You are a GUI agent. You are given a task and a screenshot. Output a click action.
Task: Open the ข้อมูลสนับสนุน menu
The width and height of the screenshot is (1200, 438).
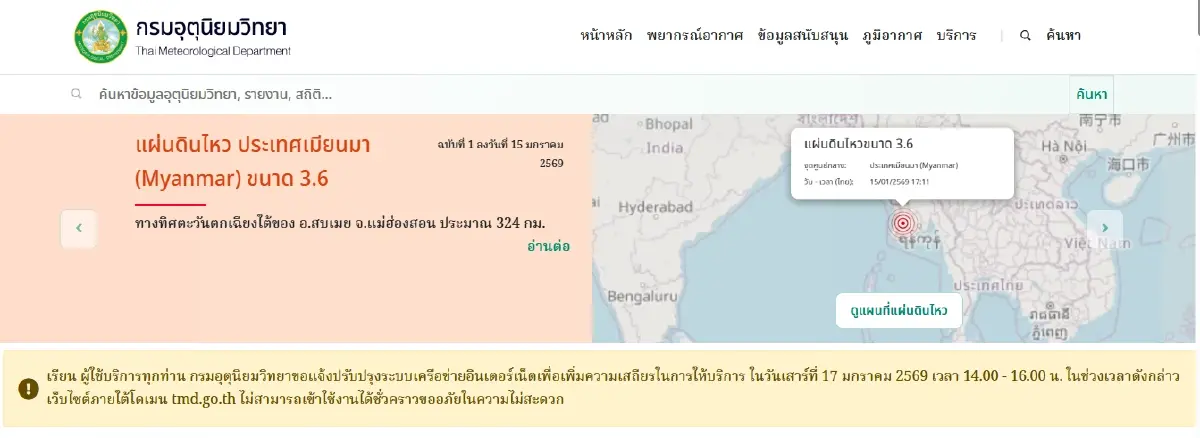803,35
